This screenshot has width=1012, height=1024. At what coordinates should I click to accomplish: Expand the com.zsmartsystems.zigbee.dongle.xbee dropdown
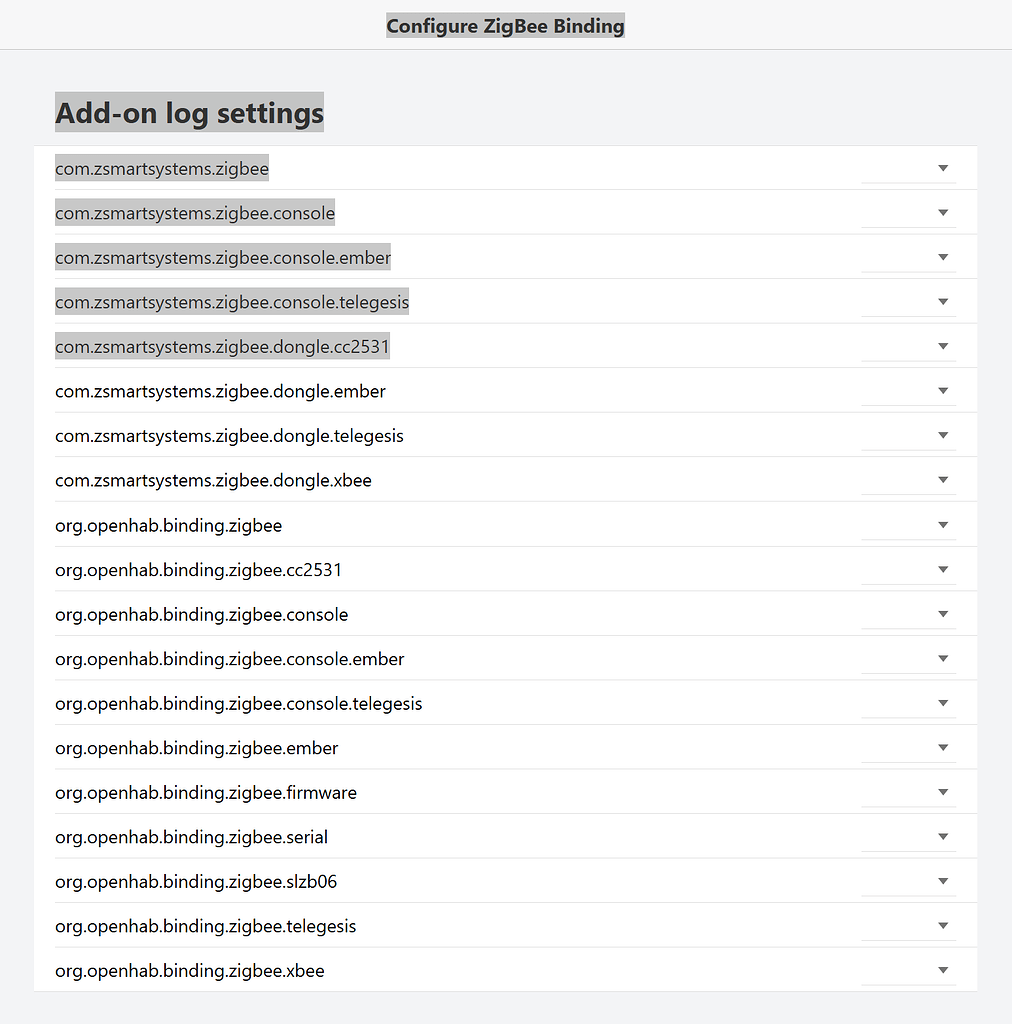pyautogui.click(x=941, y=478)
